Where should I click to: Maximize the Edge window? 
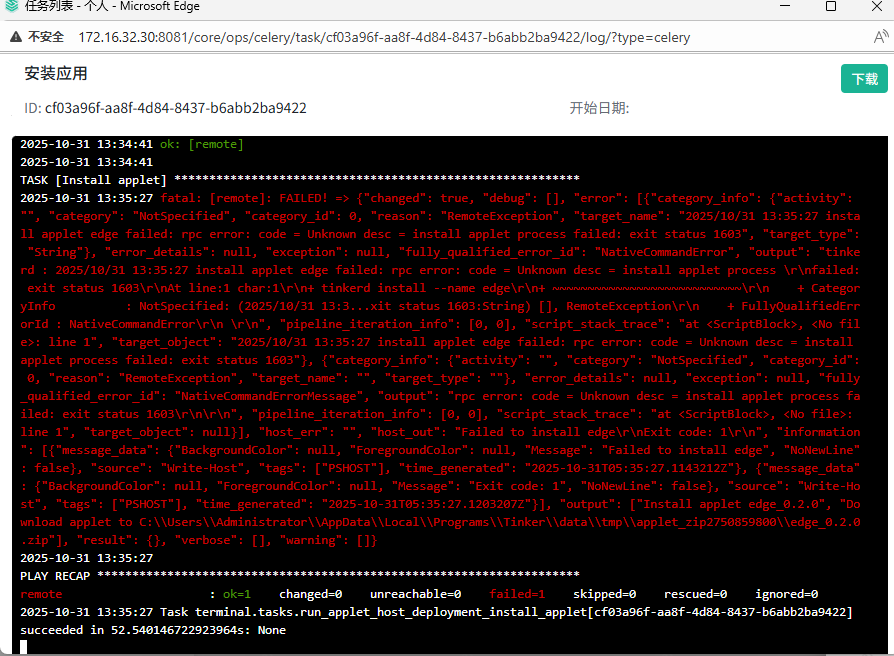[830, 7]
